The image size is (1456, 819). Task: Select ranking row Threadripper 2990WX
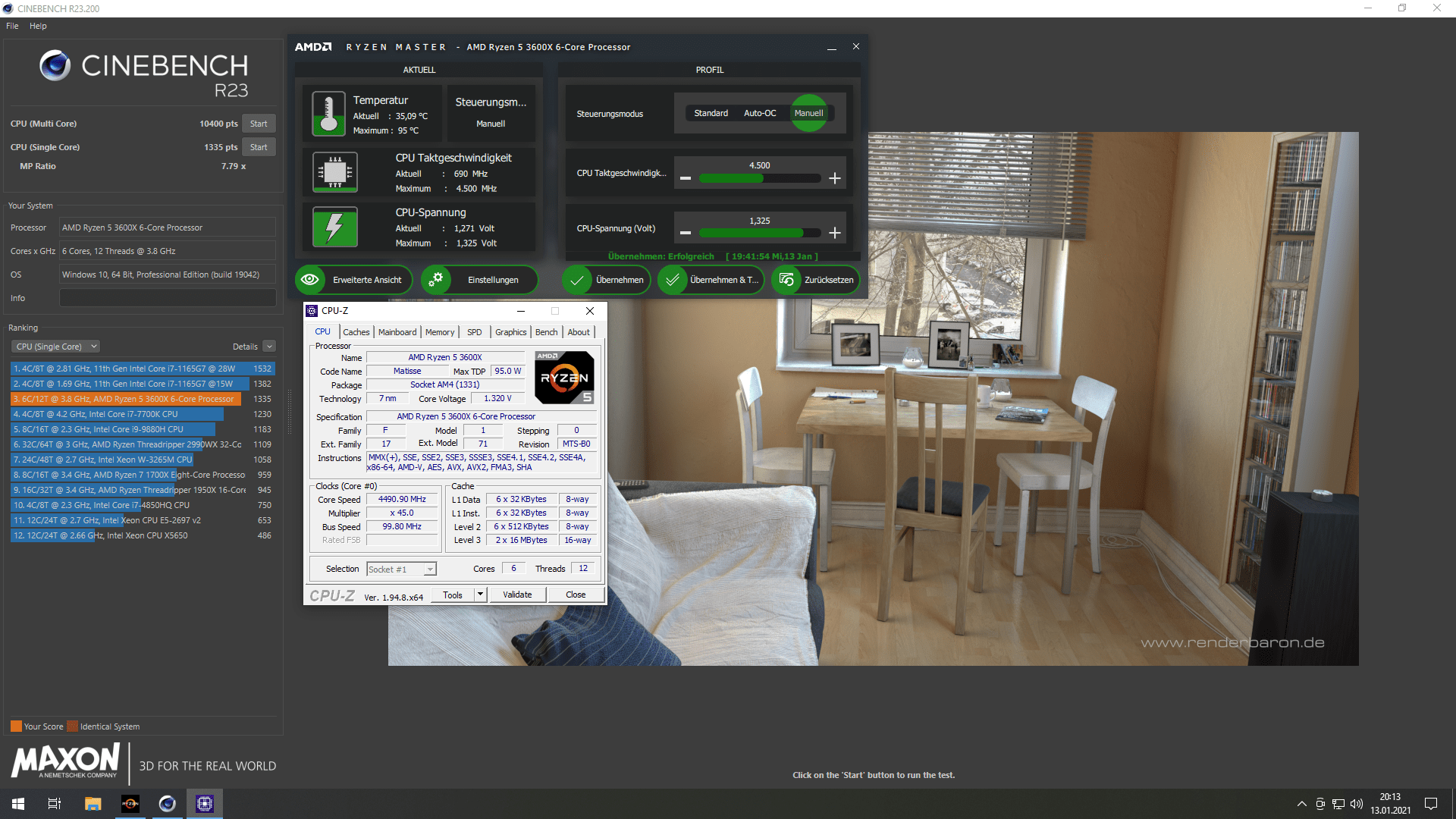[143, 444]
